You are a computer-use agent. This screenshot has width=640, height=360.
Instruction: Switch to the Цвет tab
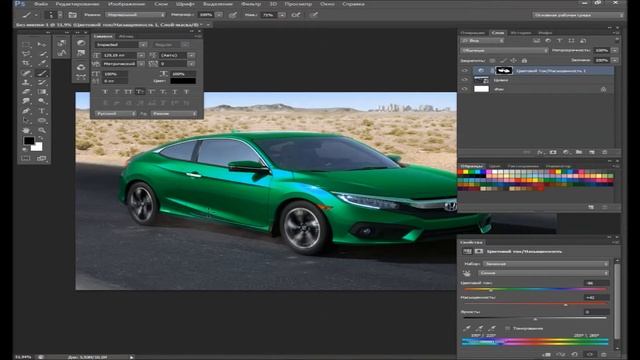coord(495,166)
